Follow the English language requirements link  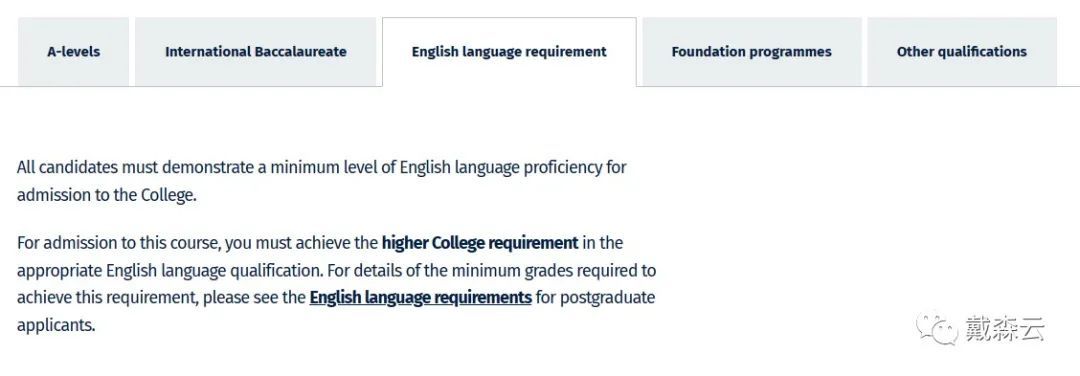point(420,297)
